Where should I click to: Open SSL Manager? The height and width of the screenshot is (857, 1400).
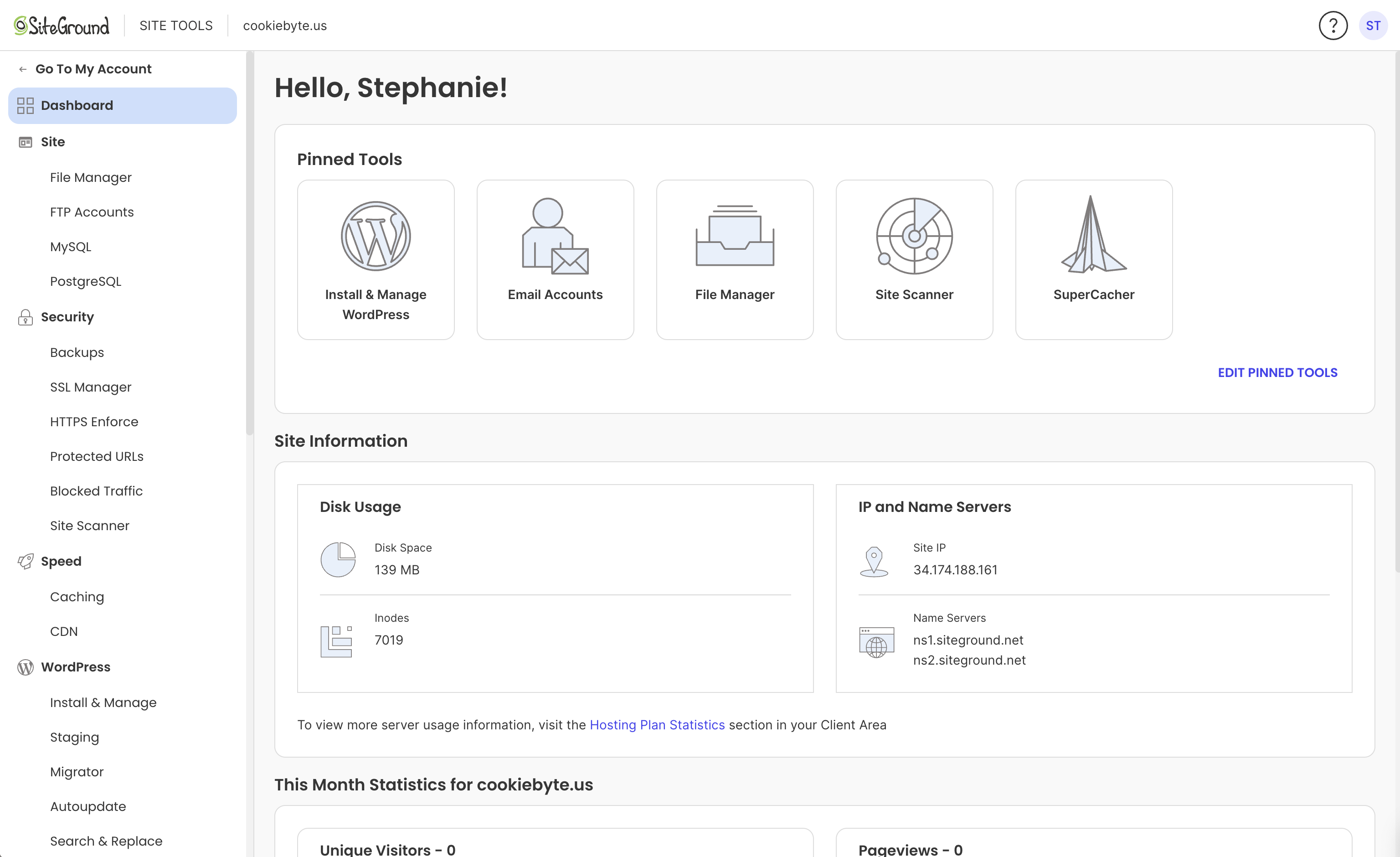pyautogui.click(x=91, y=387)
